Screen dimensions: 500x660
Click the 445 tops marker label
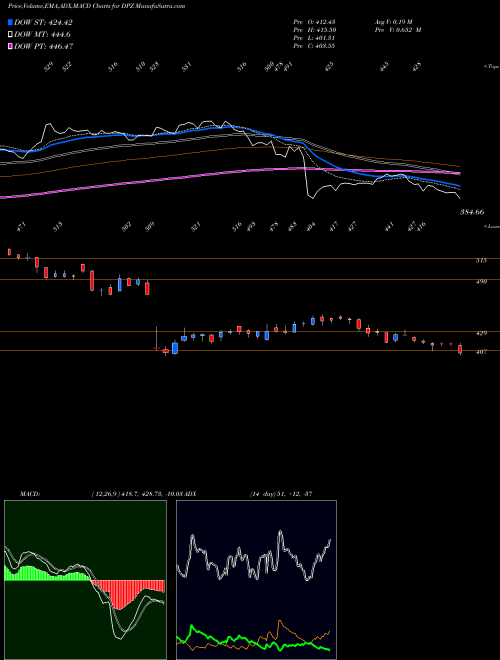pos(384,66)
